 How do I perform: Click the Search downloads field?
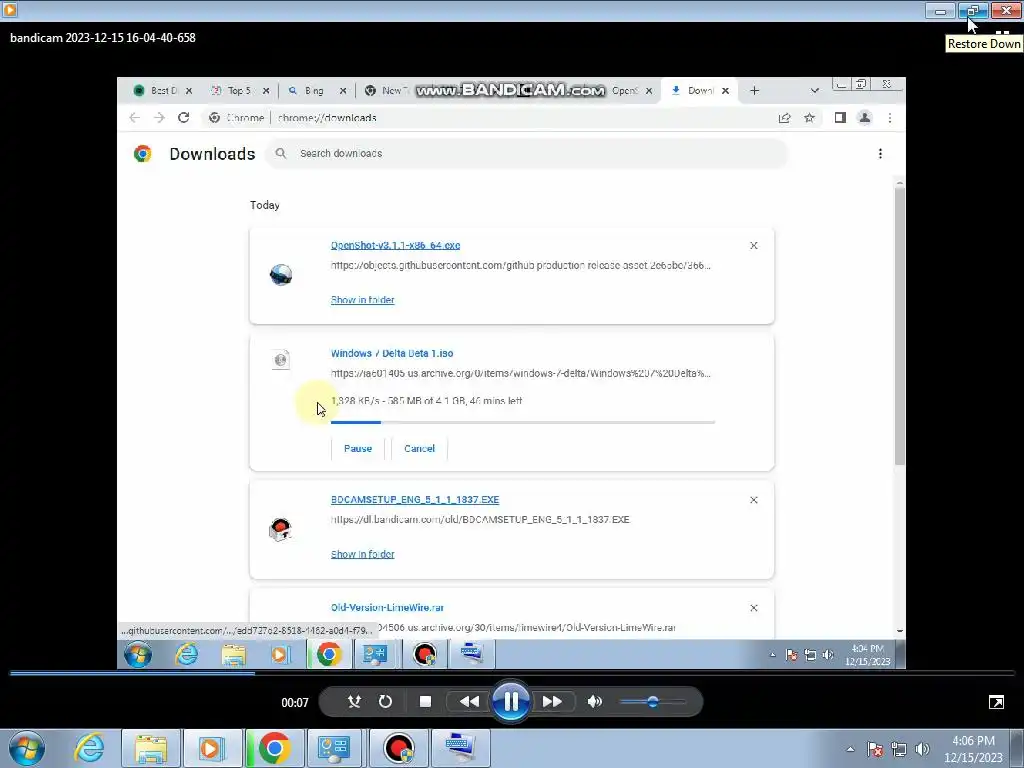point(526,153)
